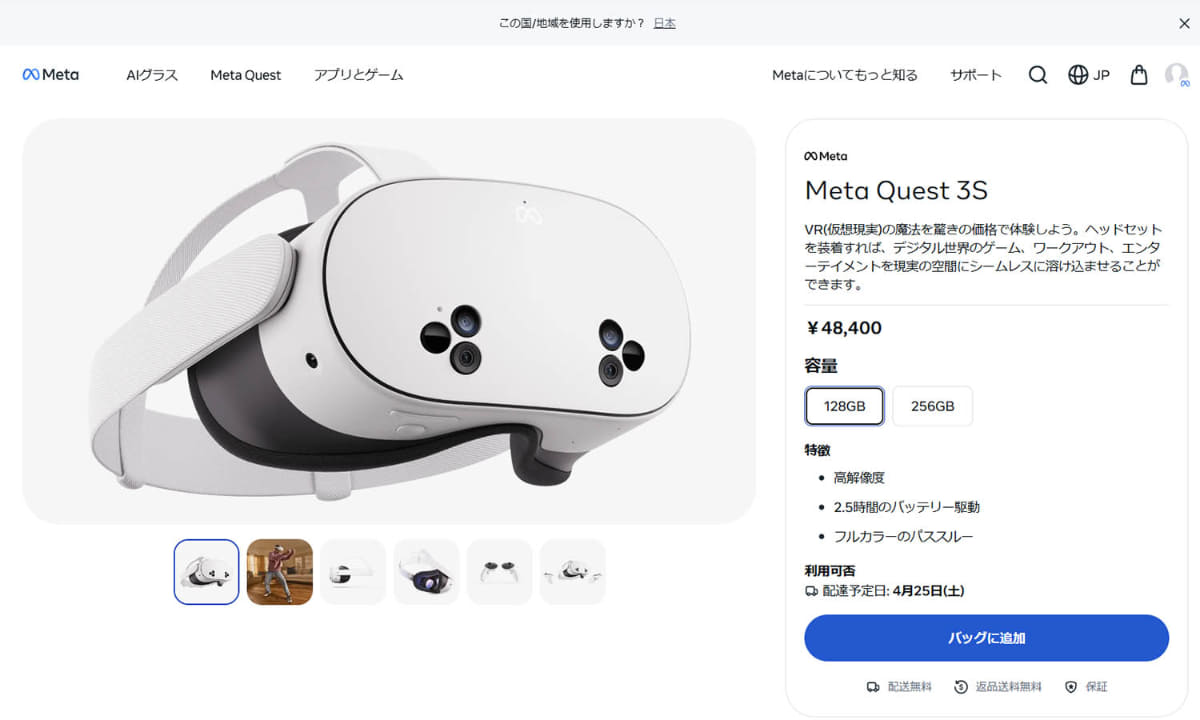Follow the 日本 link in banner
This screenshot has width=1200, height=720.
click(x=665, y=23)
